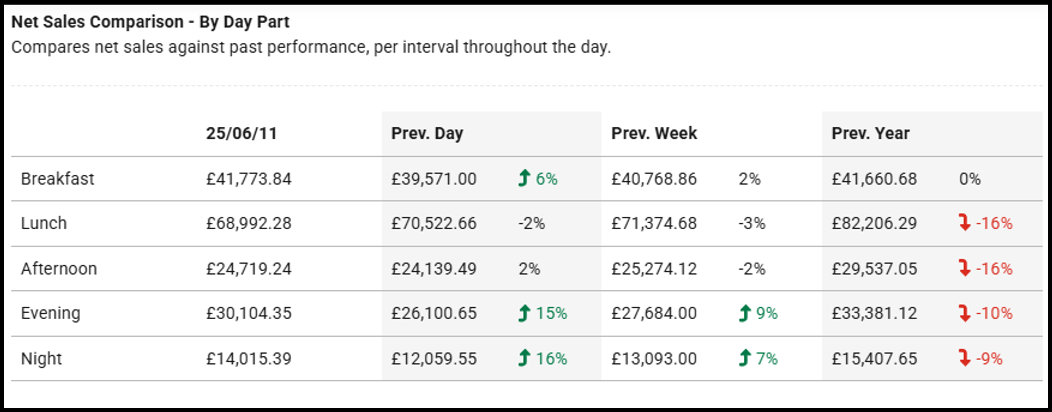The image size is (1052, 412).
Task: Click the Night Prev. Year value £15,407.65
Action: coord(874,358)
